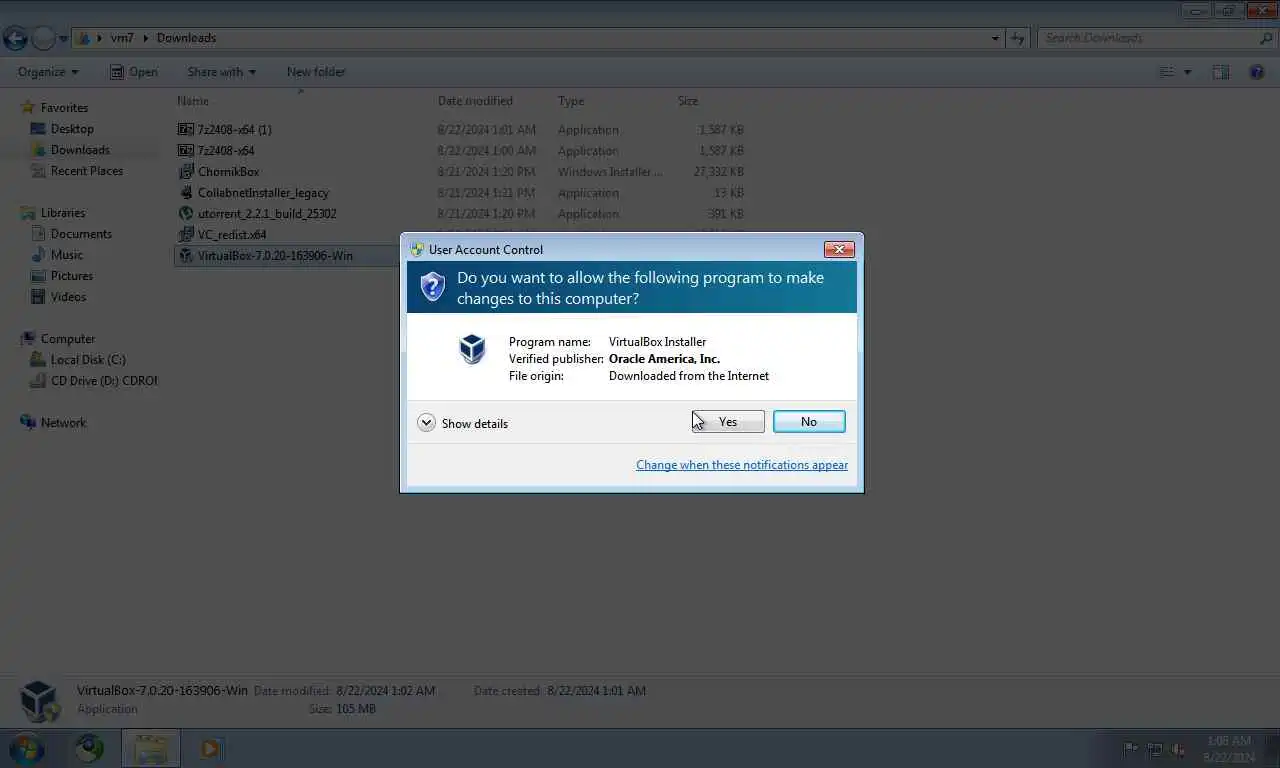1280x768 pixels.
Task: Click Open in Explorer toolbar
Action: 134,72
